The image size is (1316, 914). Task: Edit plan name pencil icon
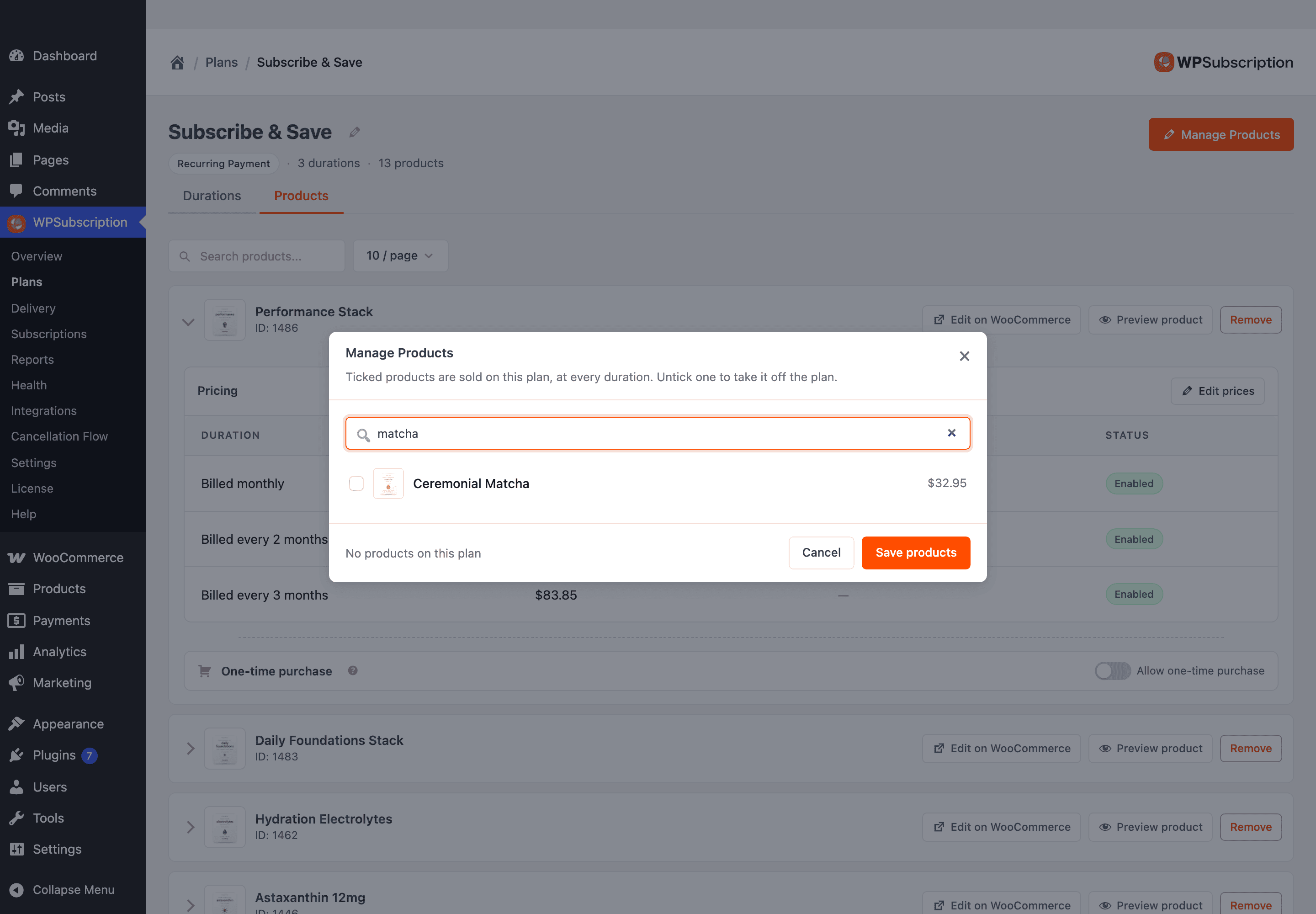(355, 132)
